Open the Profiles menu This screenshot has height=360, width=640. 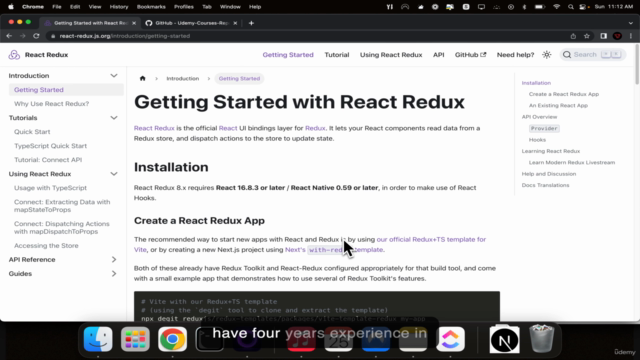point(184,7)
